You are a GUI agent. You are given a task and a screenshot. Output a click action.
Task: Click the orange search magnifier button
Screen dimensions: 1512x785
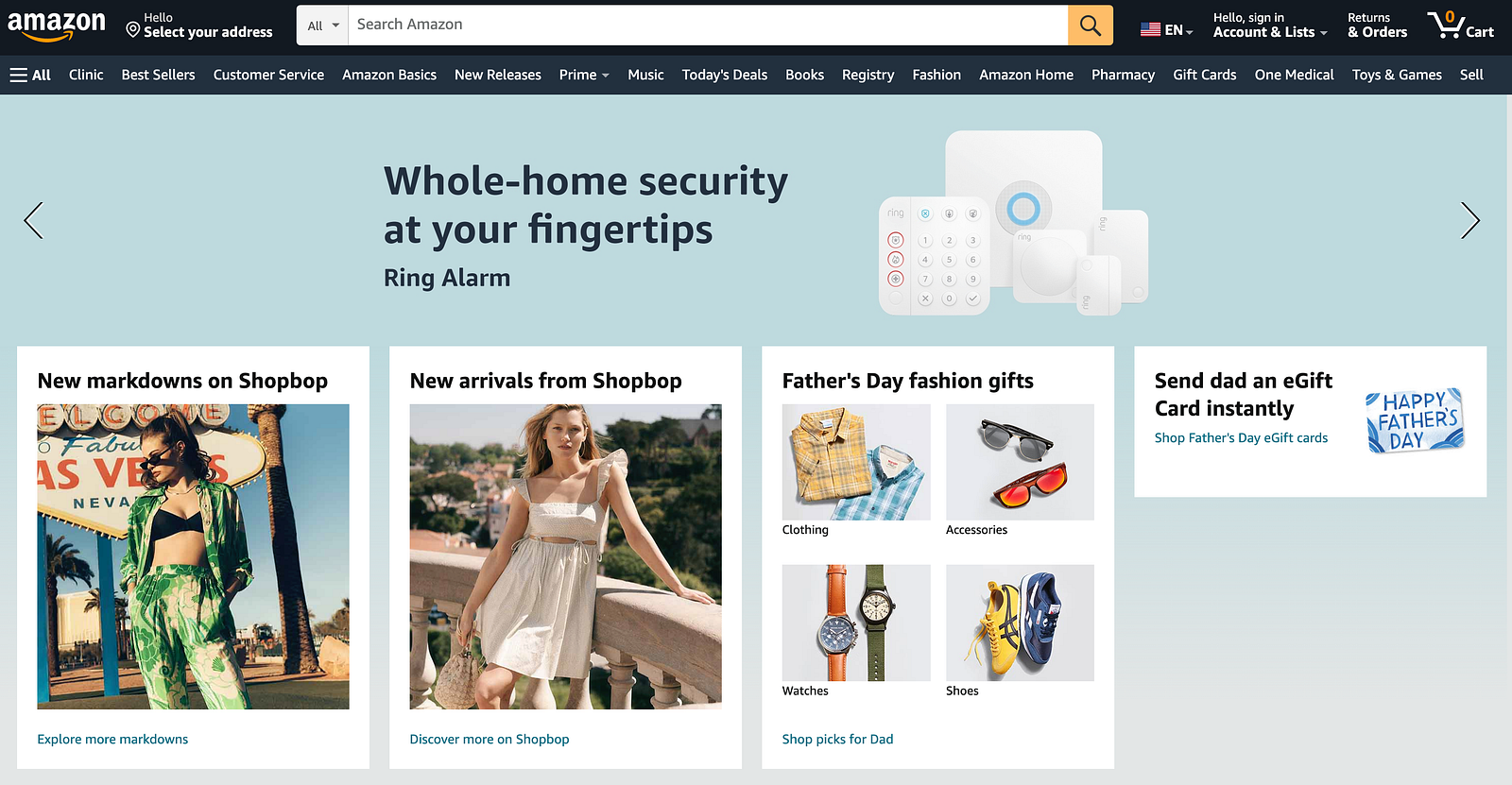coord(1090,26)
